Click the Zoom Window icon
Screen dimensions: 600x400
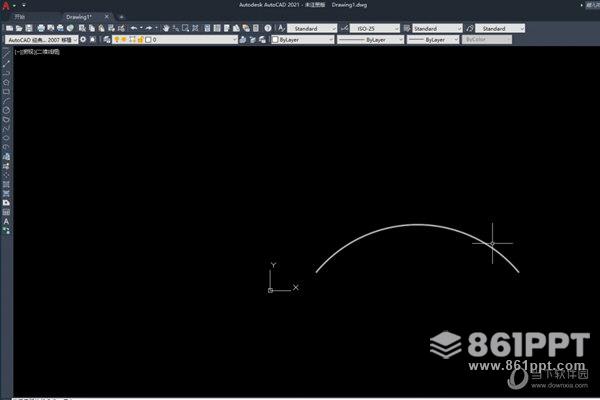click(x=186, y=28)
